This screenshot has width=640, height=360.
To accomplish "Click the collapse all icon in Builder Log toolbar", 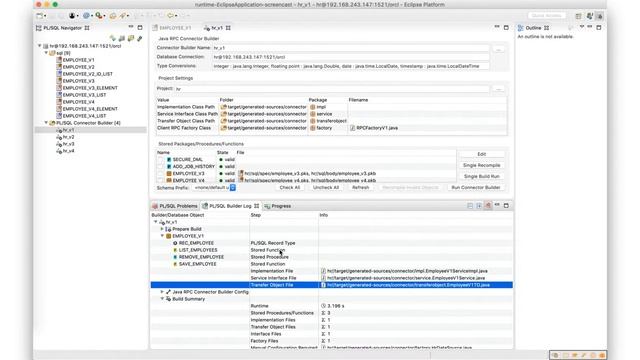I will click(470, 205).
